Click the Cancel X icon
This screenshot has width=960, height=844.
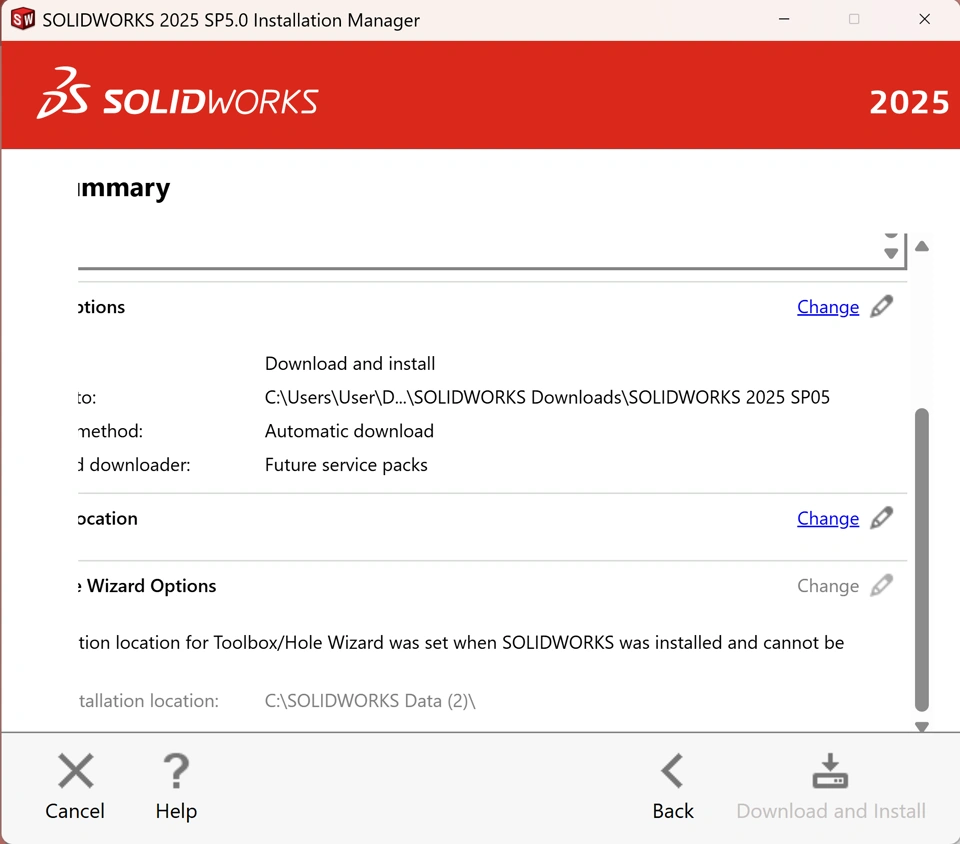[x=75, y=772]
